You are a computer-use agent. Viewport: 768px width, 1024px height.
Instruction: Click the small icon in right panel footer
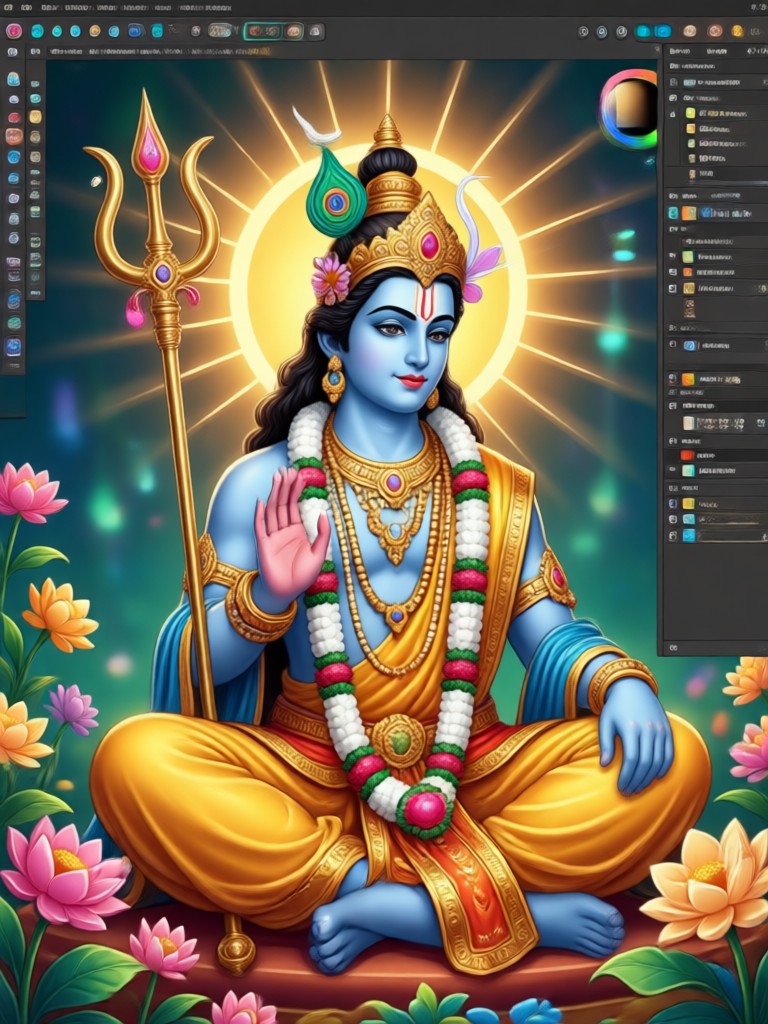(x=673, y=648)
